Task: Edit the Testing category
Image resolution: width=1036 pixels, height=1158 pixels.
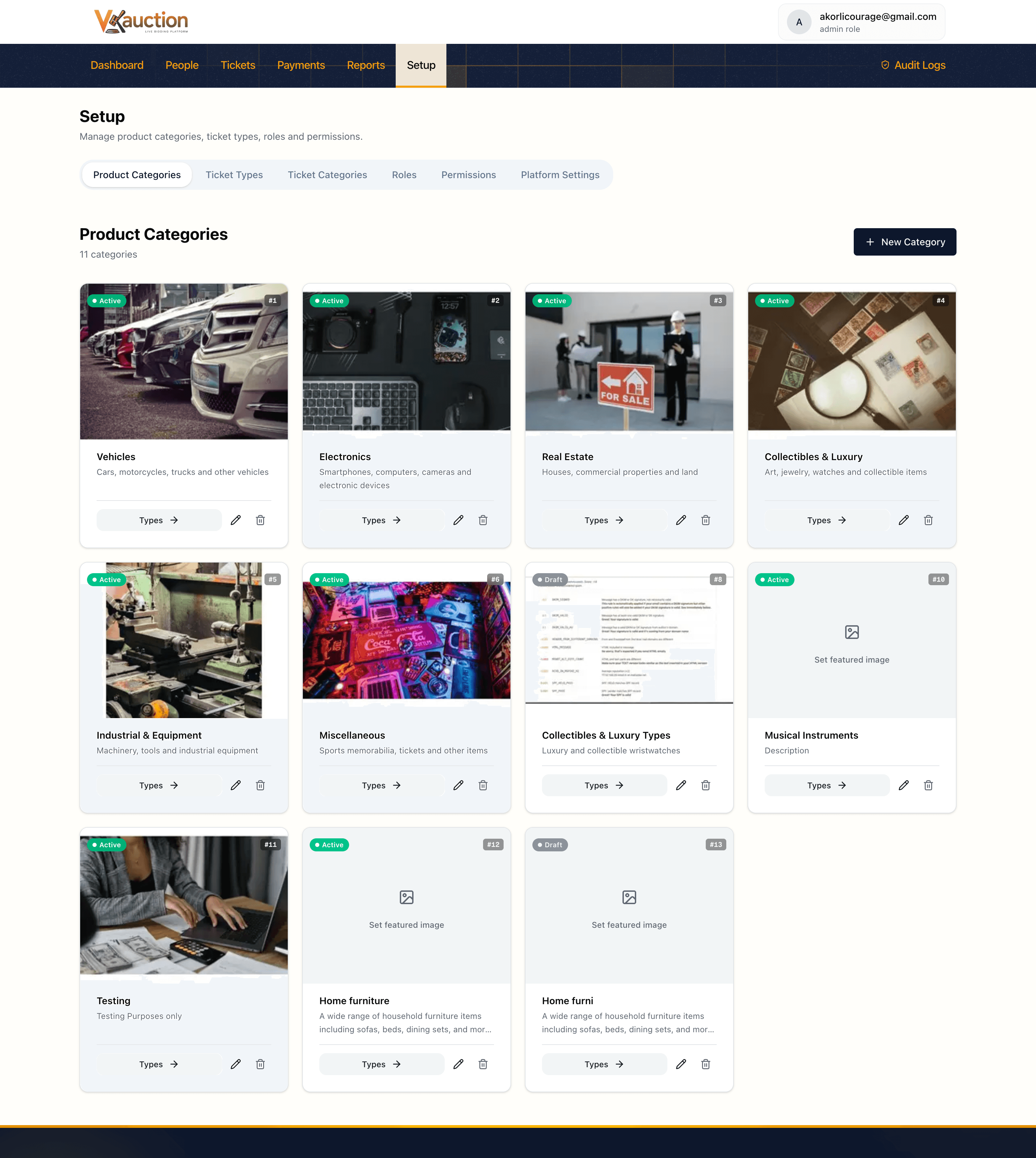Action: coord(236,1064)
